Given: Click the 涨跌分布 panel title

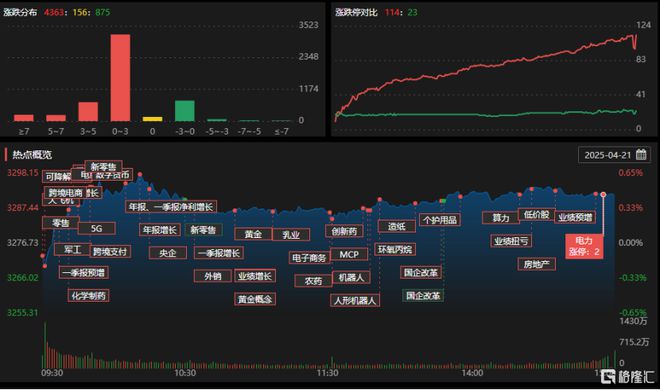Looking at the screenshot, I should (20, 12).
